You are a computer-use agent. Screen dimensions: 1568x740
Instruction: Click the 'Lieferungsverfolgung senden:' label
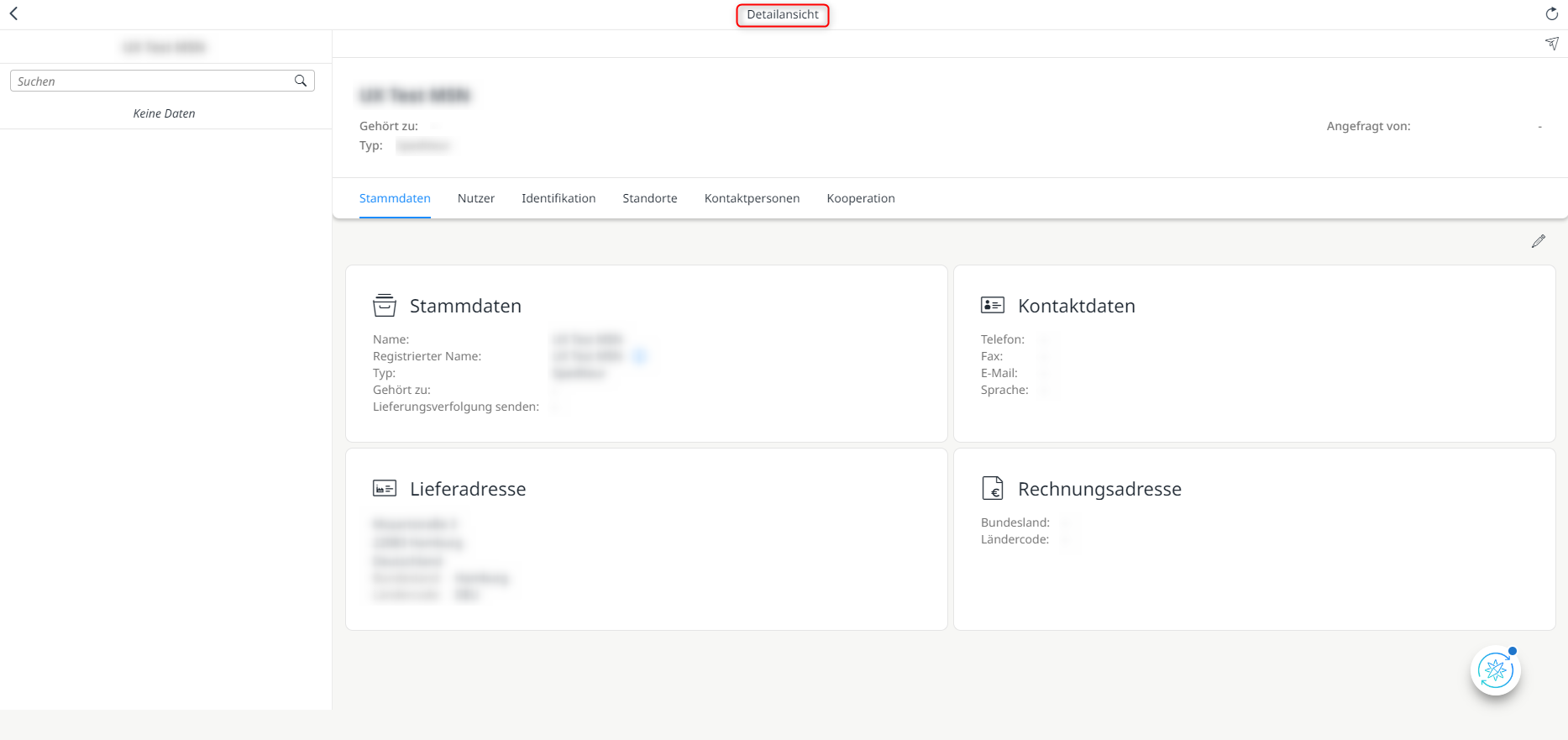click(456, 407)
